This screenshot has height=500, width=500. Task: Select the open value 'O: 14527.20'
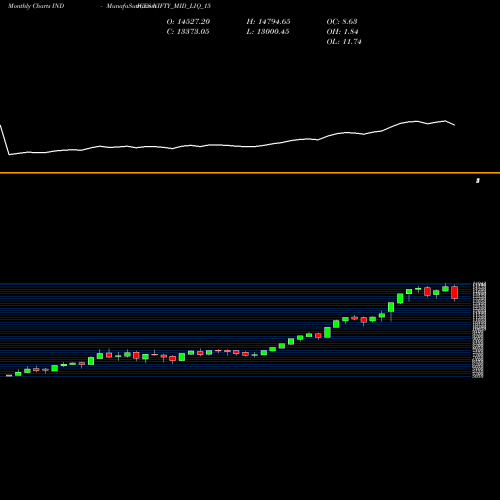click(188, 22)
